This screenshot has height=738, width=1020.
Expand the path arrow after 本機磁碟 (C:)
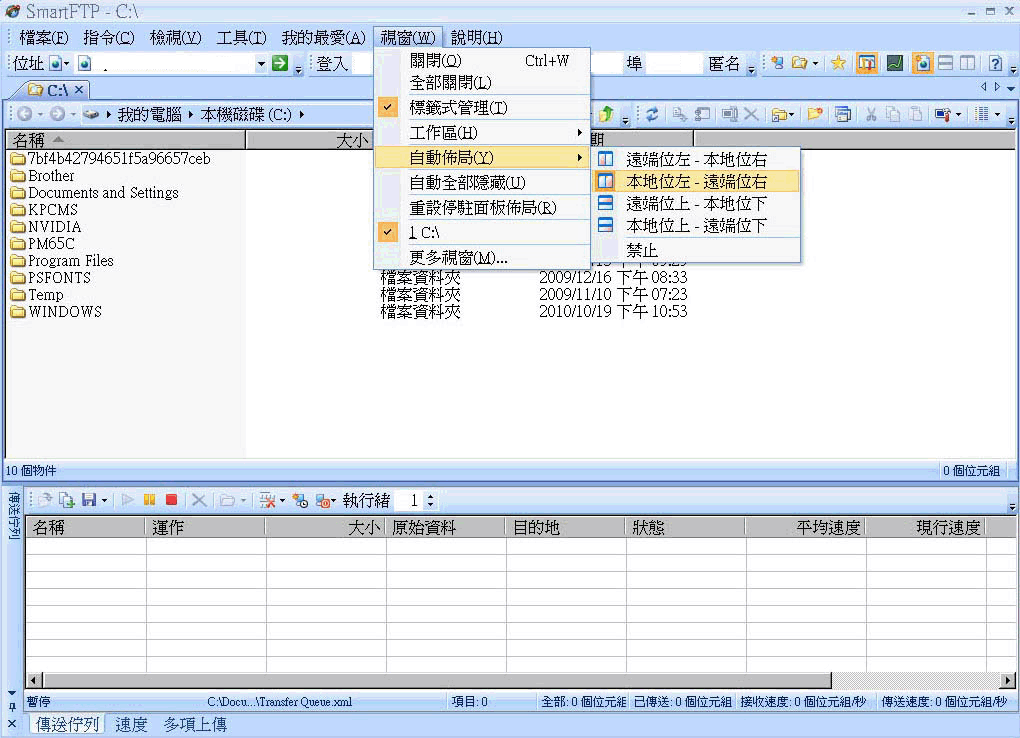click(x=302, y=115)
